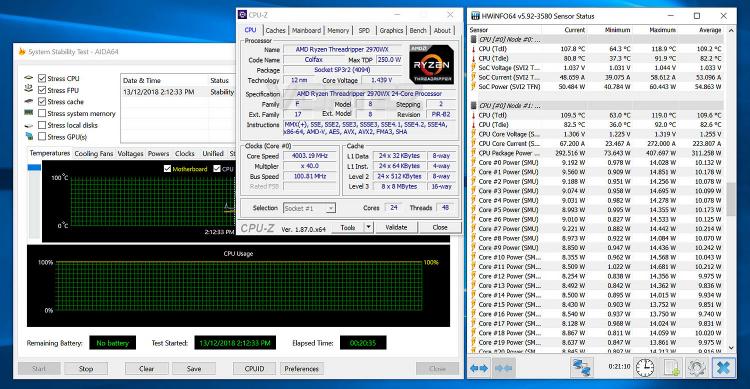Click the HWiNFO64 title bar app icon
Viewport: 750px width, 389px height.
(x=475, y=16)
